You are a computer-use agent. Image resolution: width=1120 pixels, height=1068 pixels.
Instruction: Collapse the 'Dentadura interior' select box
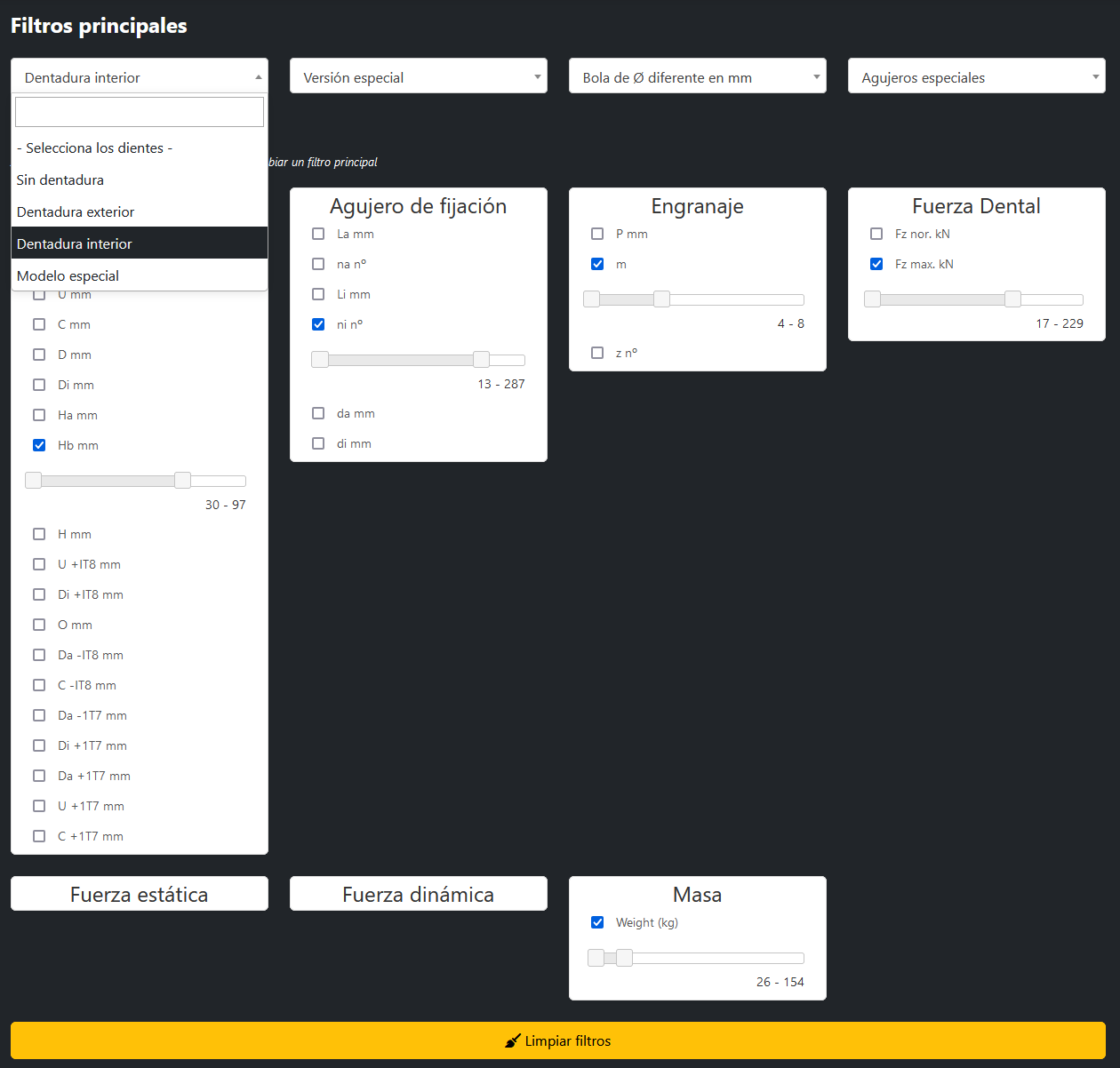pos(140,77)
